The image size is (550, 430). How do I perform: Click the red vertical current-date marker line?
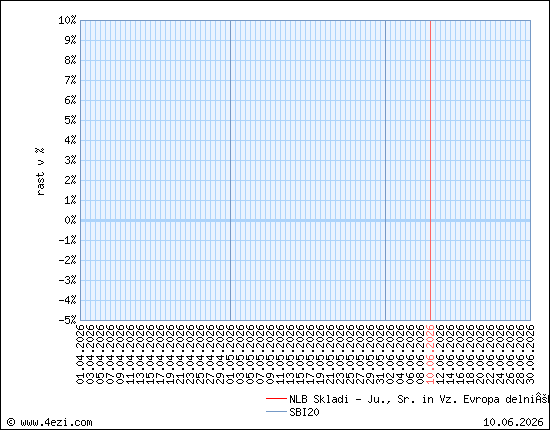click(x=430, y=170)
